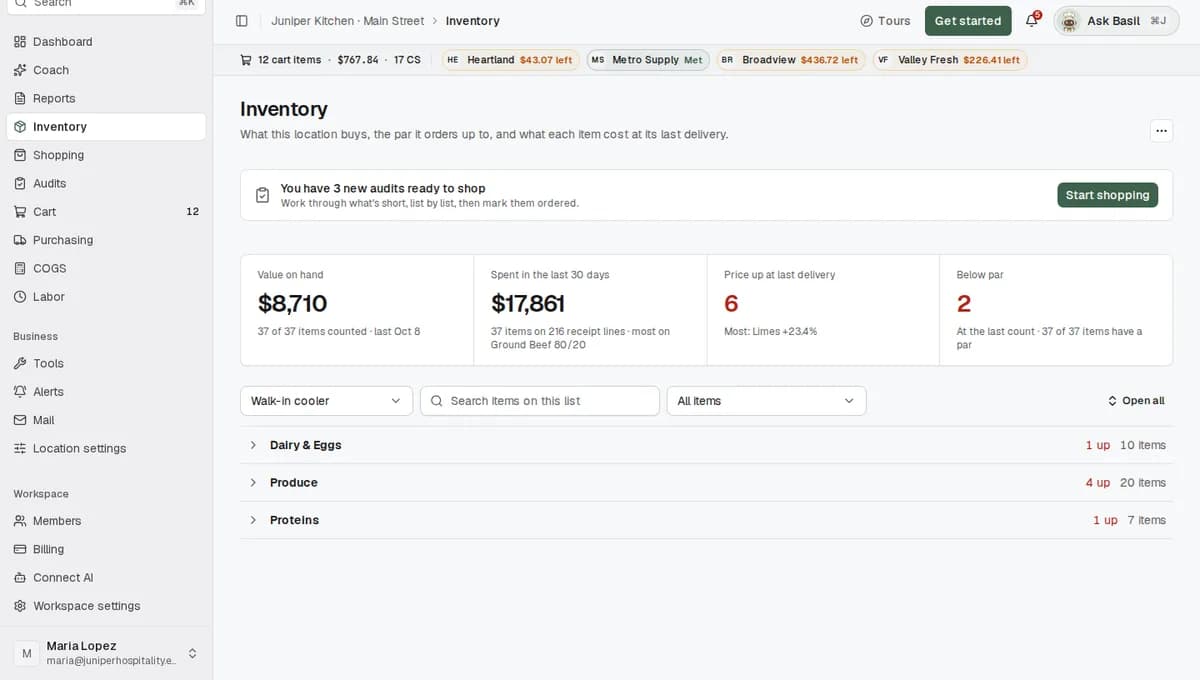
Task: Click the Workspace settings gear icon
Action: [x=20, y=606]
